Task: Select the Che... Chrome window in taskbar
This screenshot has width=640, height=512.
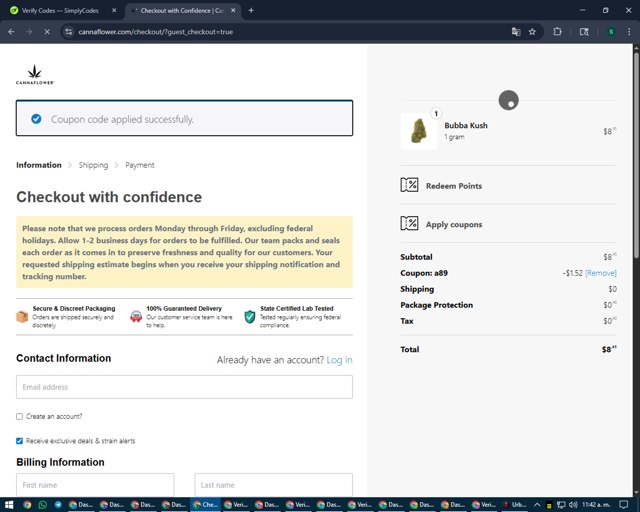Action: click(205, 505)
